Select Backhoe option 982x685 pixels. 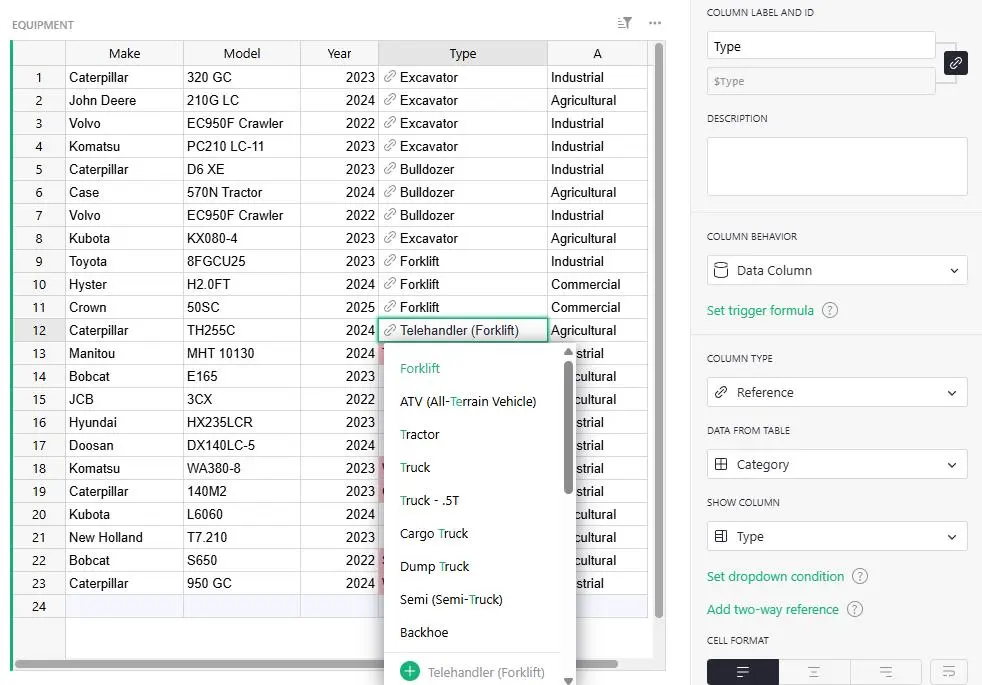[473, 632]
